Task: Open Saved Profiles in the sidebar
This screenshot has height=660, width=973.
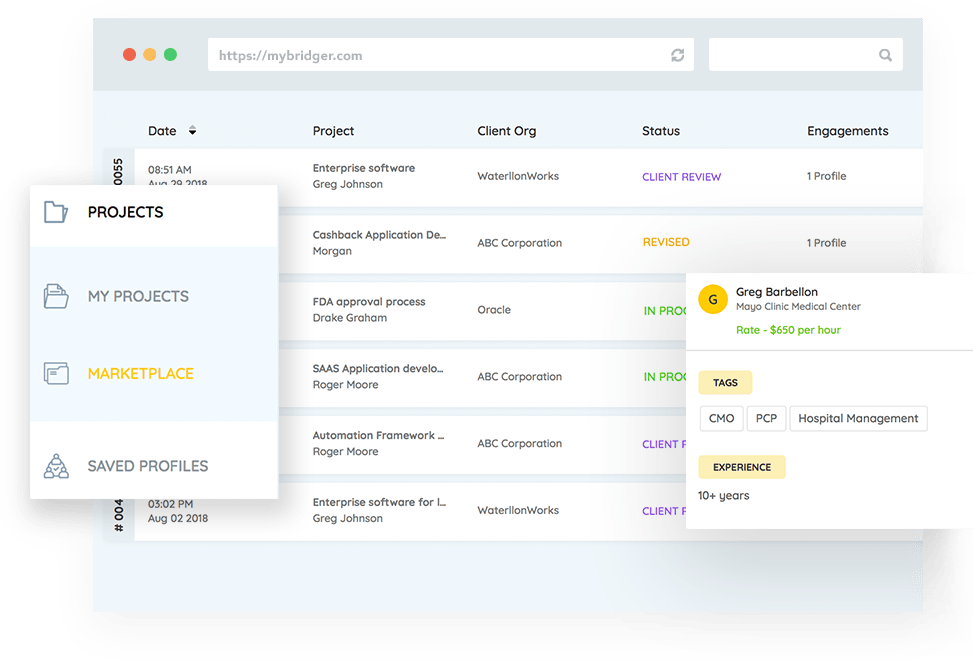Action: [x=147, y=466]
